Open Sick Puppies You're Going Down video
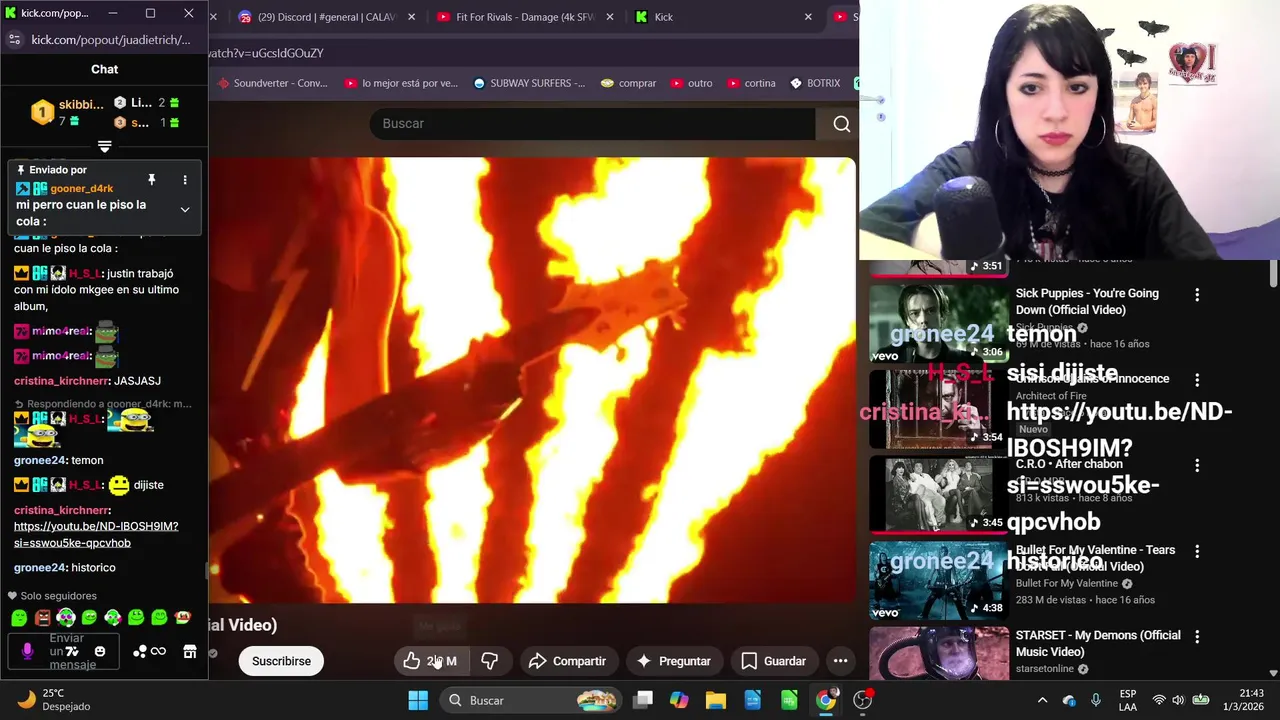The image size is (1280, 720). [x=1087, y=302]
